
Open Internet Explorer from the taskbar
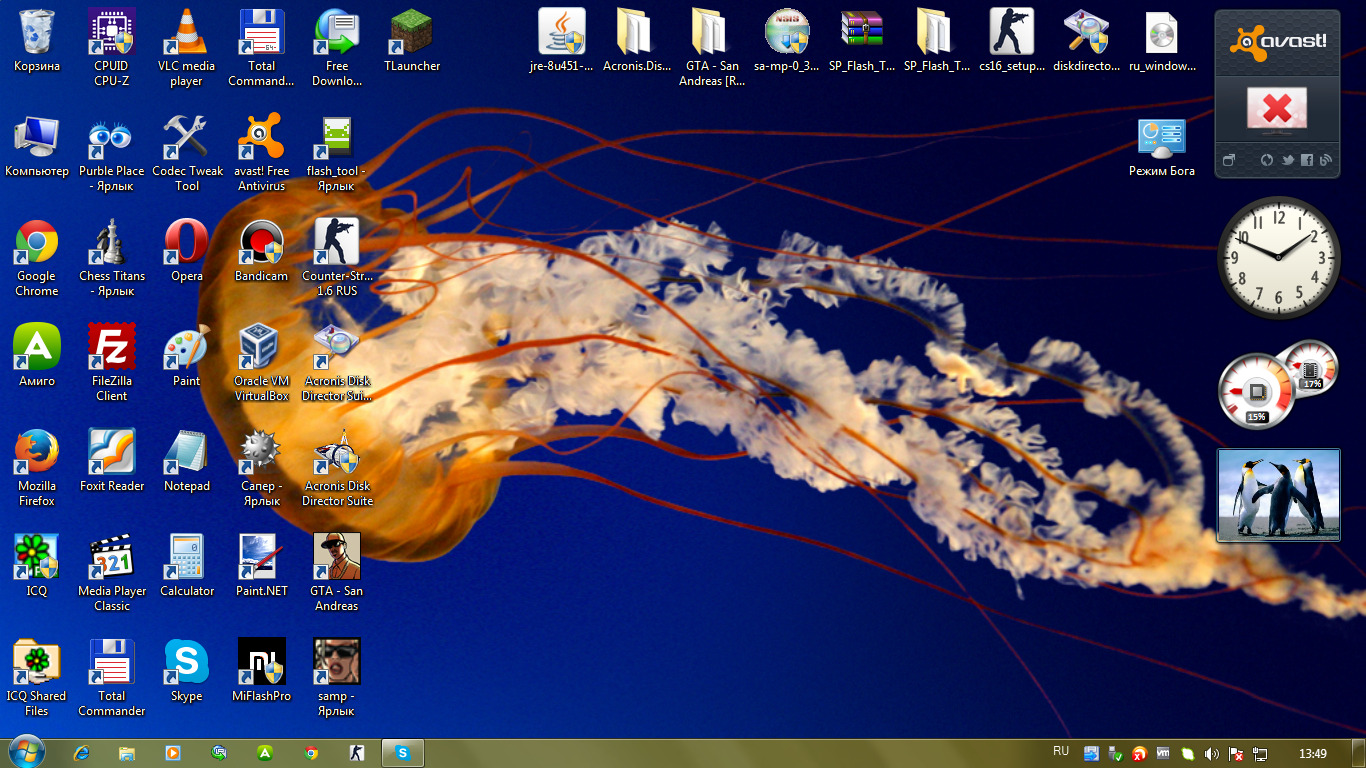pyautogui.click(x=82, y=753)
